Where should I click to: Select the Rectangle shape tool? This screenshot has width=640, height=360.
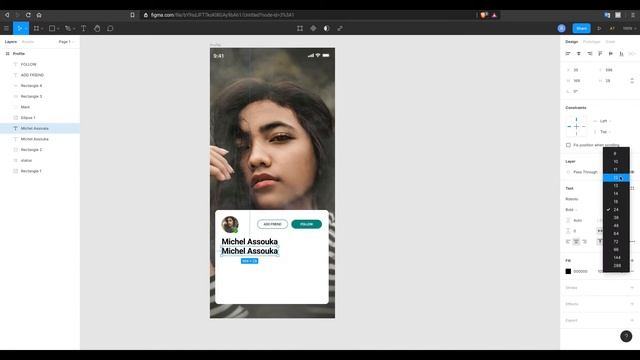(52, 28)
